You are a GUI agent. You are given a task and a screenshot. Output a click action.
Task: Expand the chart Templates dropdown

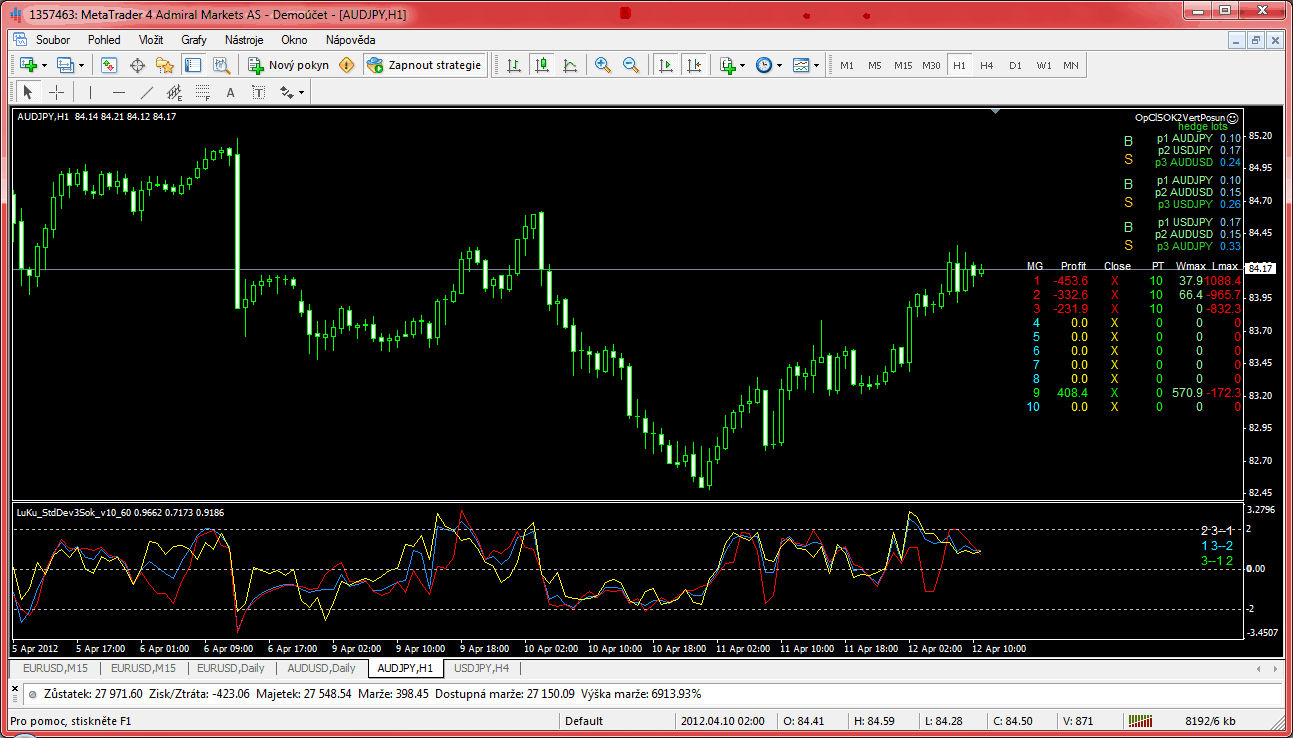[x=806, y=65]
